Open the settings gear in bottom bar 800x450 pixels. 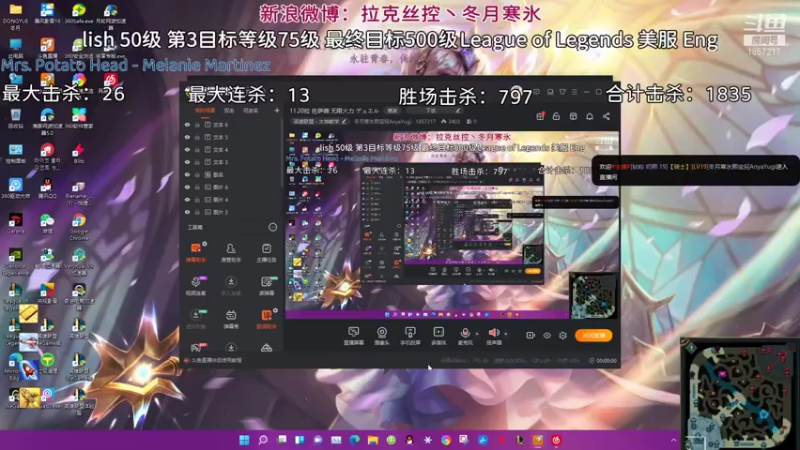click(x=563, y=335)
